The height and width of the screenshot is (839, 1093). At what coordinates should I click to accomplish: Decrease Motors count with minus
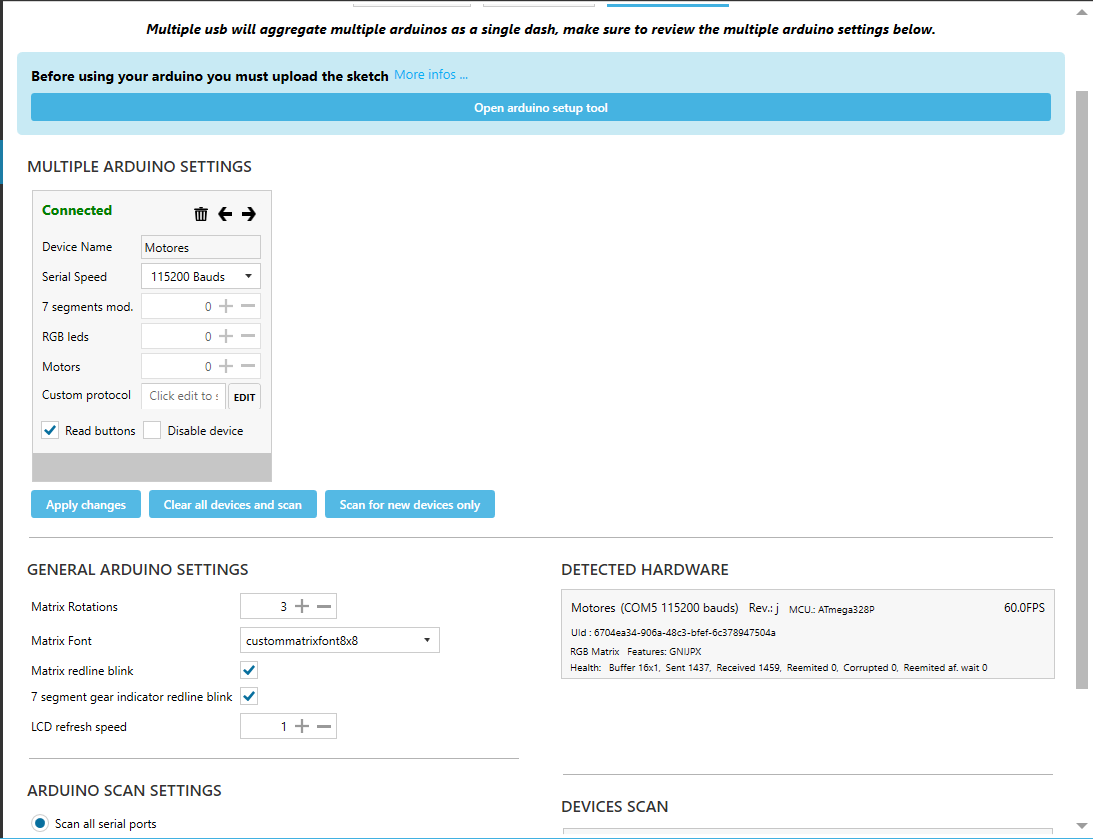(248, 366)
